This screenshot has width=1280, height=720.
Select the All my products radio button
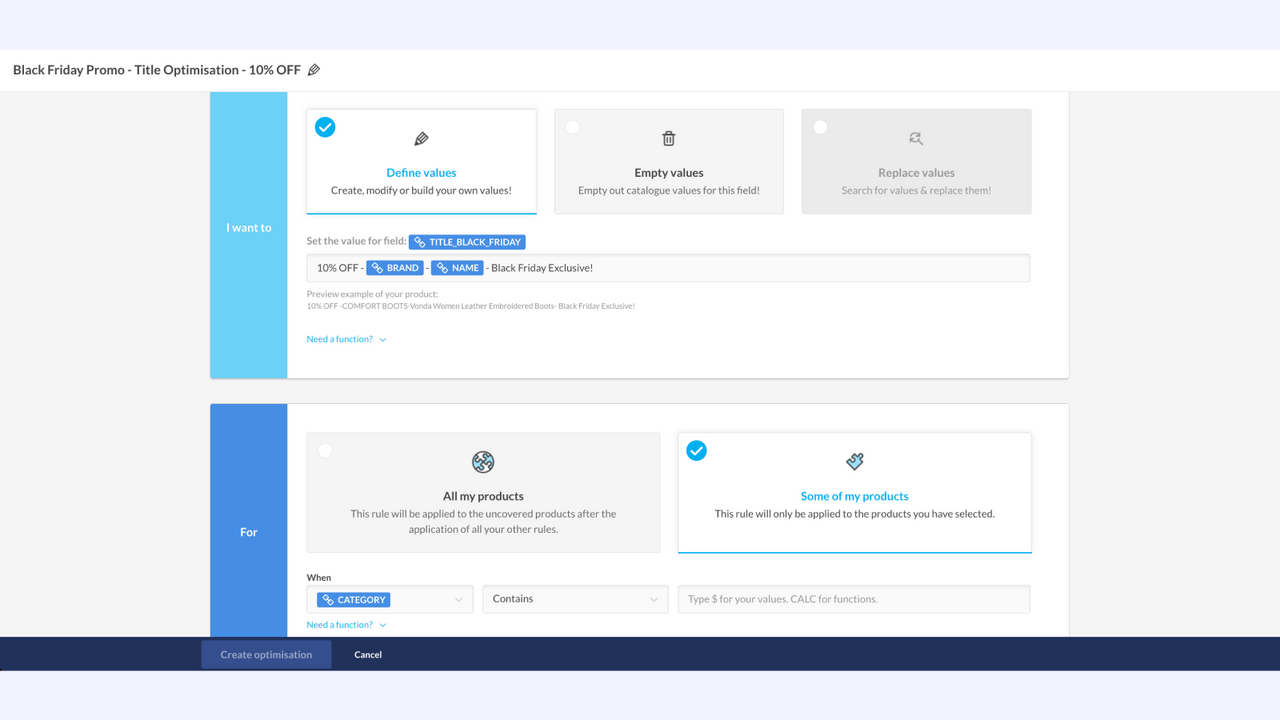pos(325,451)
